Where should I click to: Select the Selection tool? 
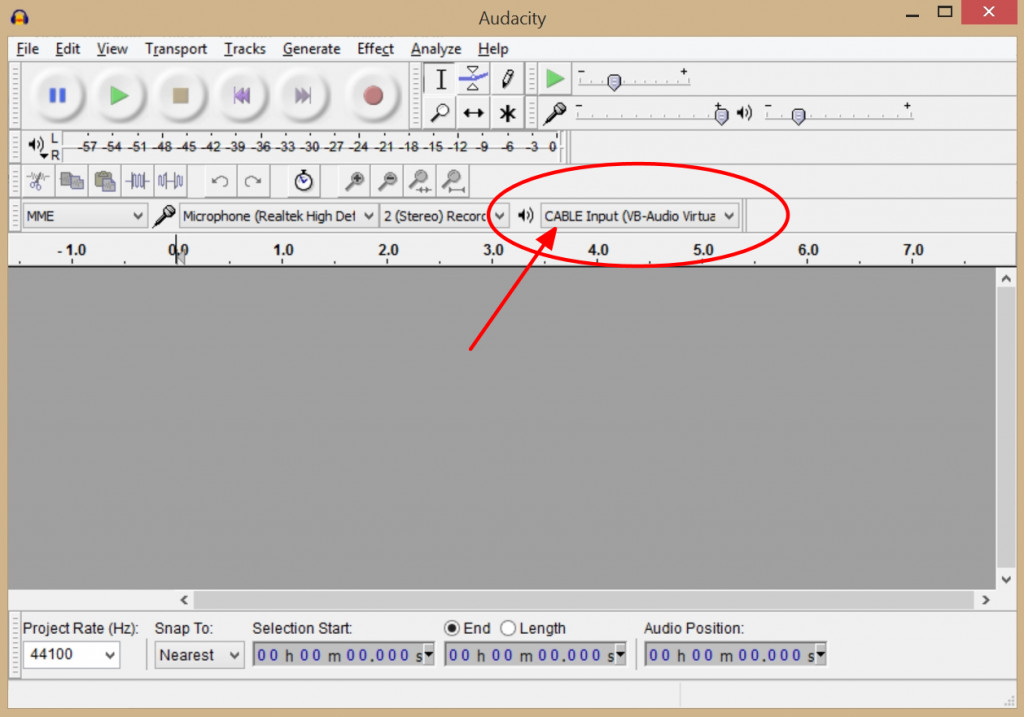pos(439,78)
